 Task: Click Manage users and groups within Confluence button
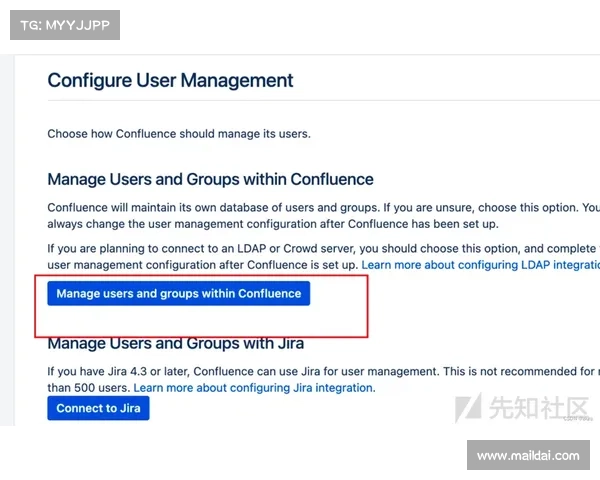pyautogui.click(x=179, y=294)
